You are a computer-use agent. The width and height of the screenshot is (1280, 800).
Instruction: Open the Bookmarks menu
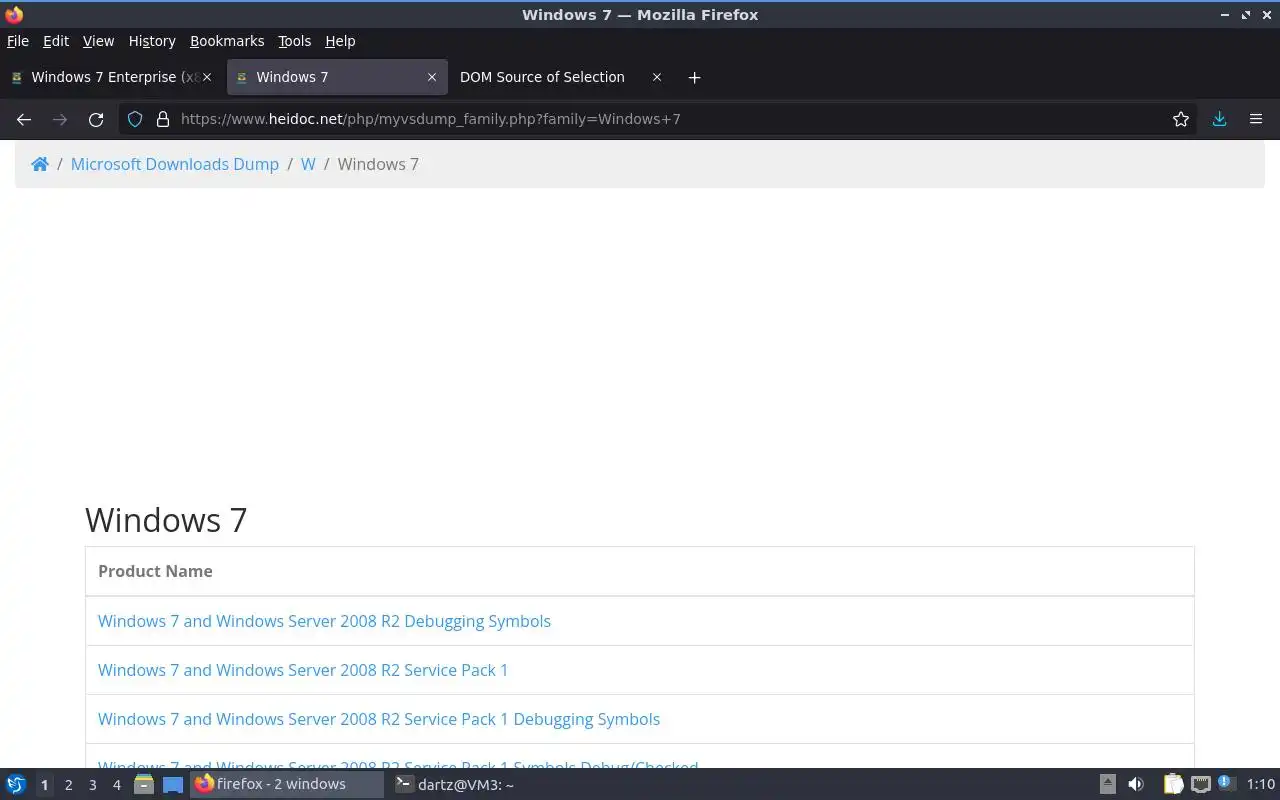pos(227,41)
